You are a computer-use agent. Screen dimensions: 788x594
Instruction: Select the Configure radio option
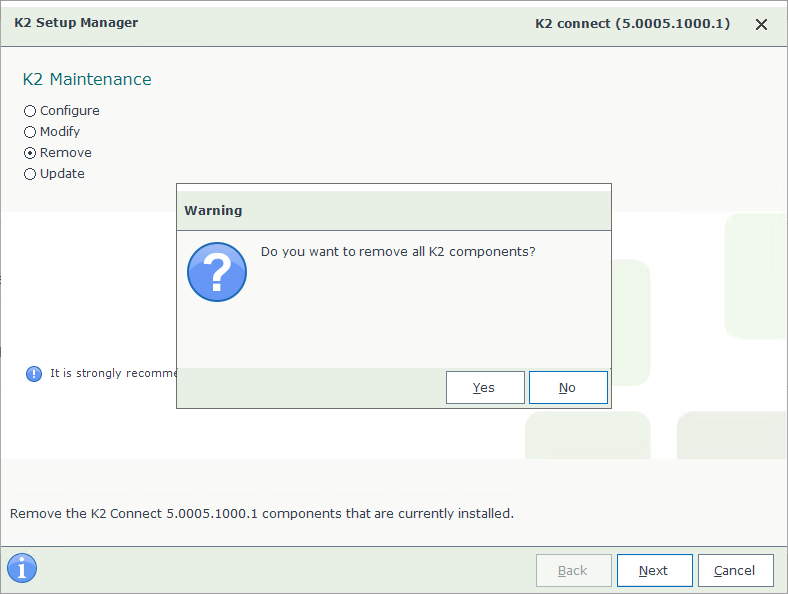[x=62, y=111]
